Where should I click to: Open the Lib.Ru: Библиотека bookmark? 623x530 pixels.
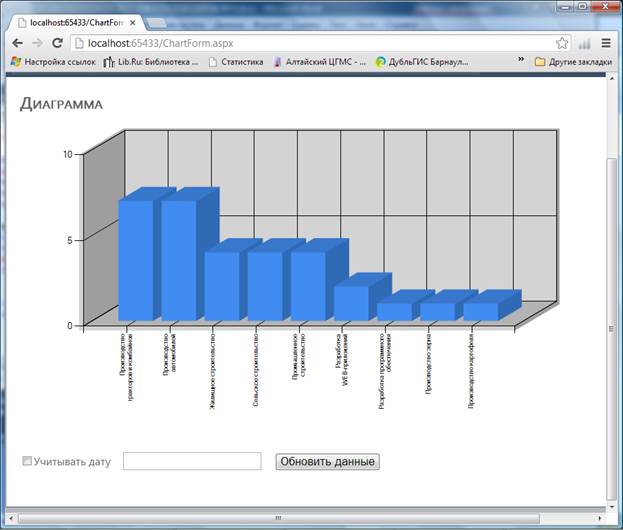pos(151,62)
